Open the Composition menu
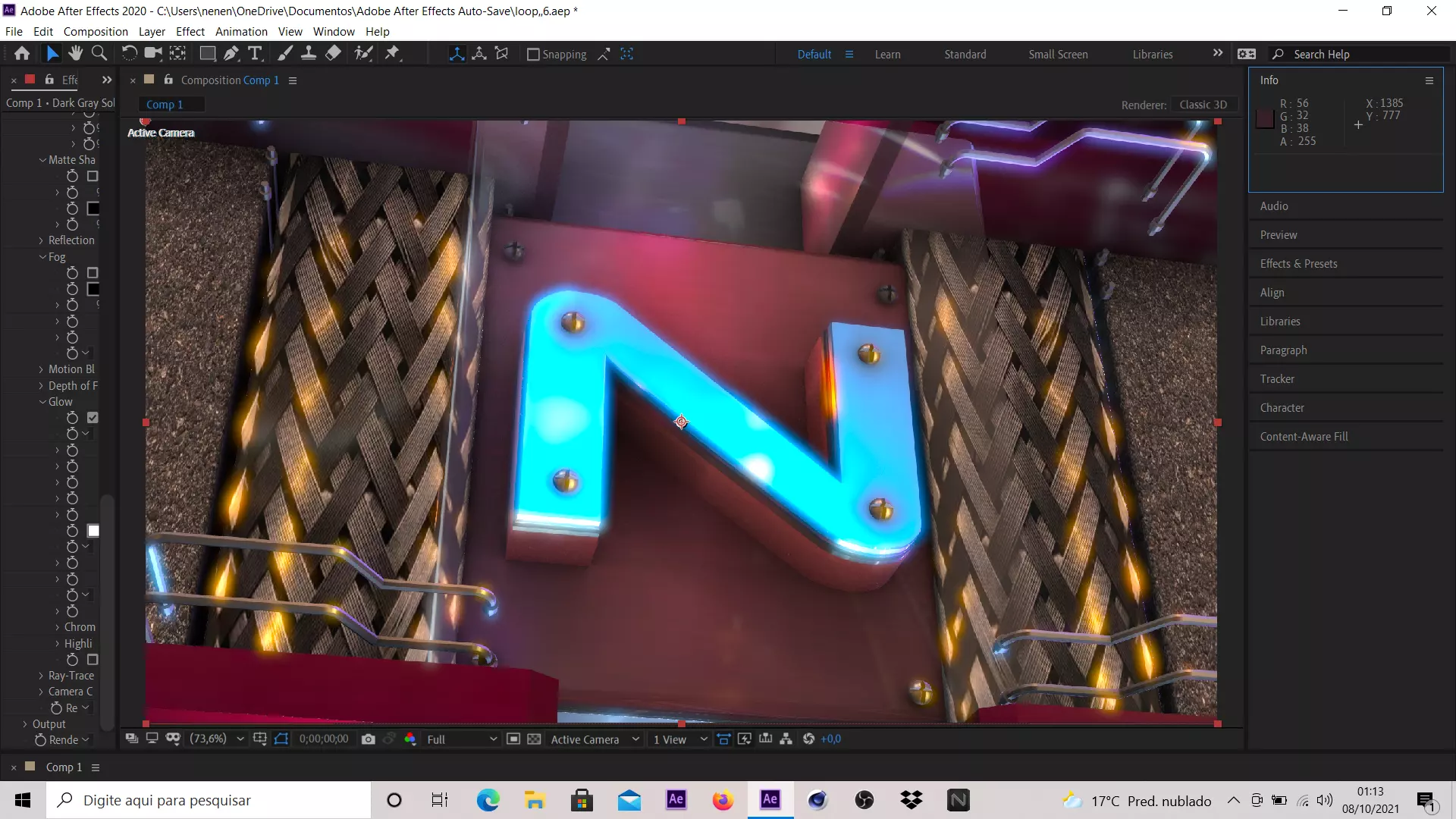1456x819 pixels. [x=96, y=32]
